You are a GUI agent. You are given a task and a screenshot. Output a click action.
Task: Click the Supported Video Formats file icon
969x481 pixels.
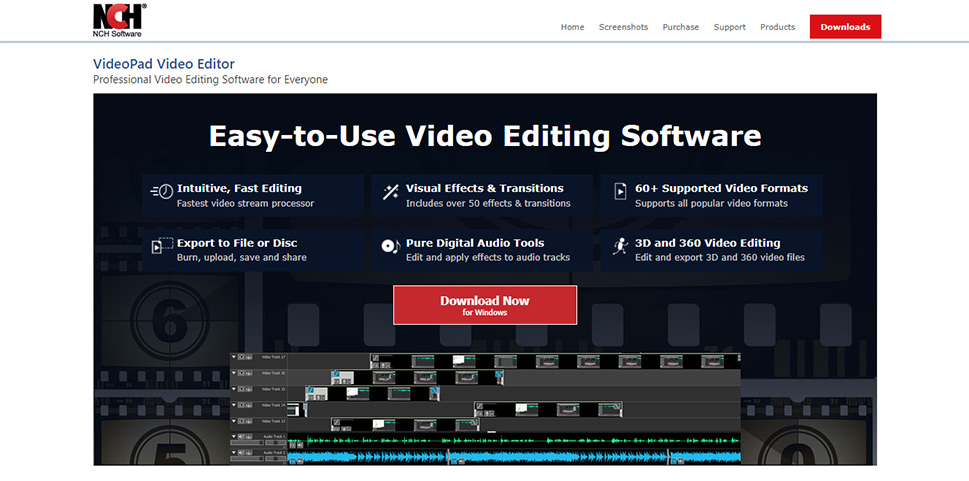click(620, 192)
